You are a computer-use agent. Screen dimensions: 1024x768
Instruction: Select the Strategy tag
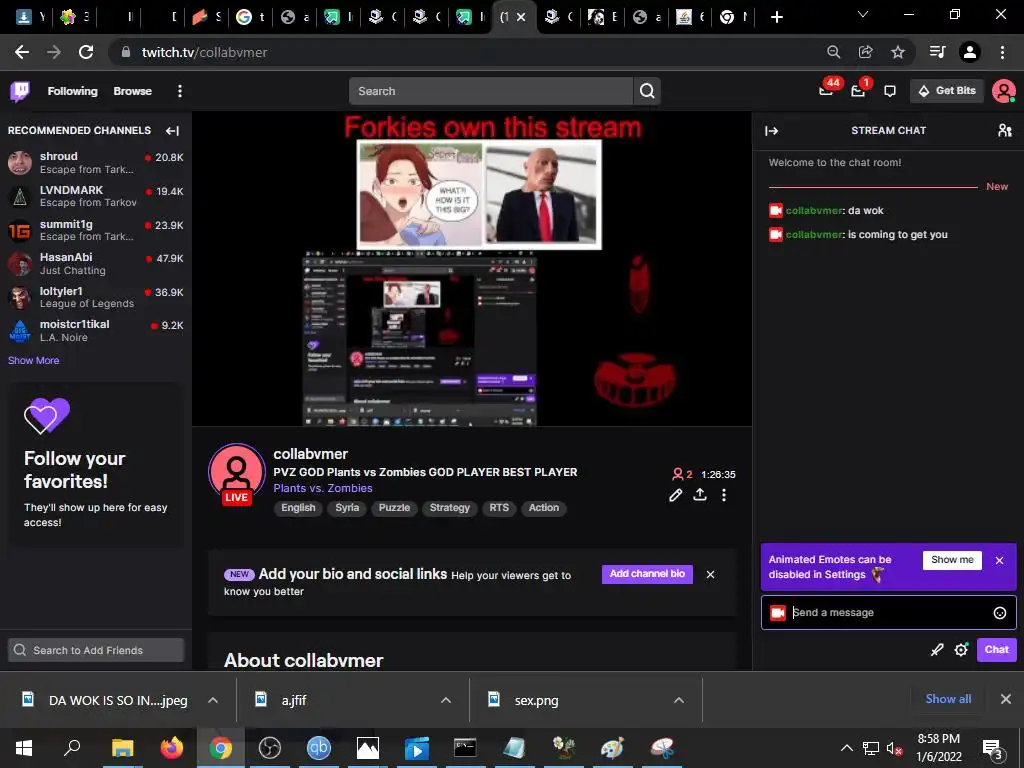[450, 508]
